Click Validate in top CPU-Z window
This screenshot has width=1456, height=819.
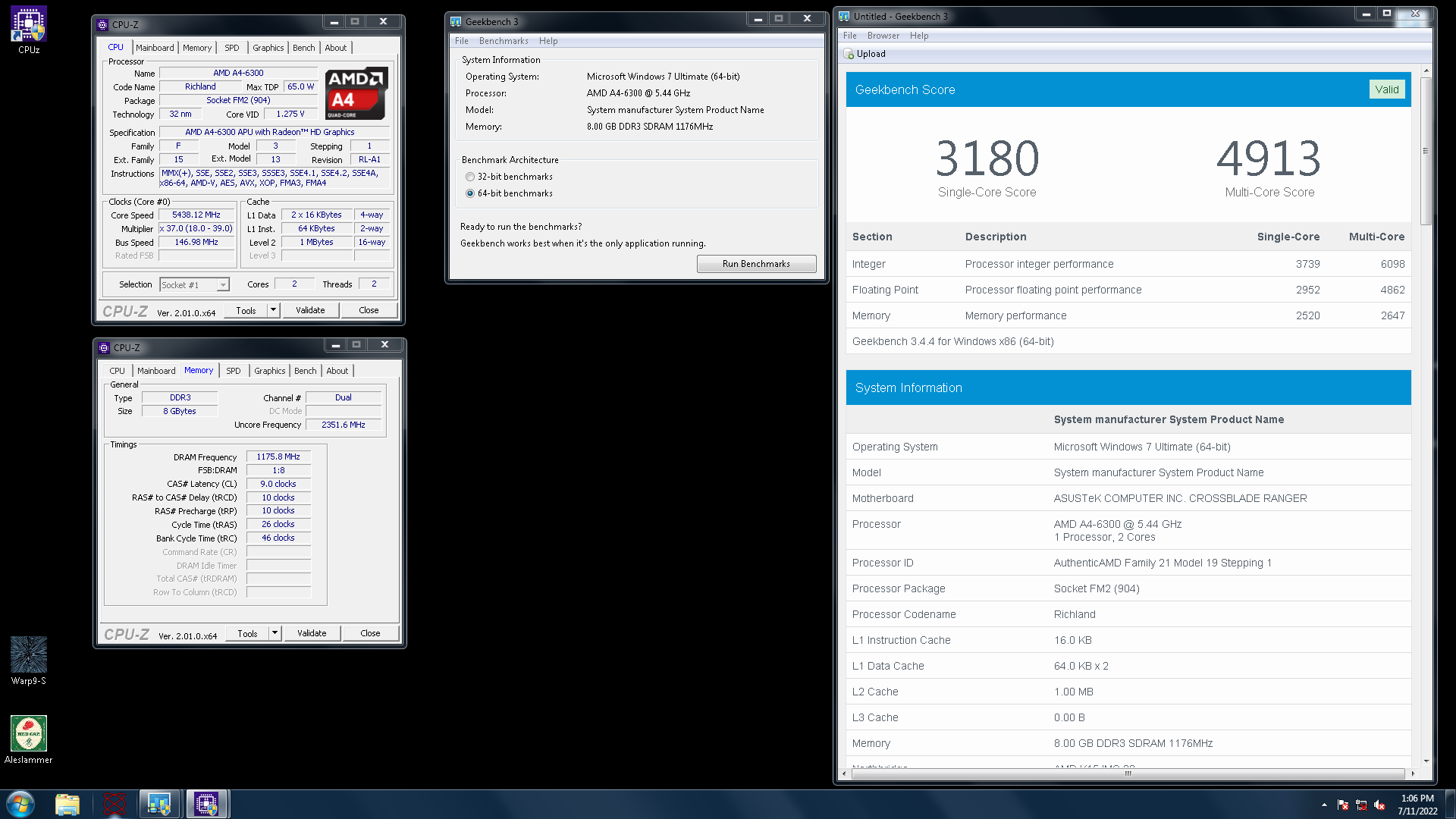pos(310,310)
